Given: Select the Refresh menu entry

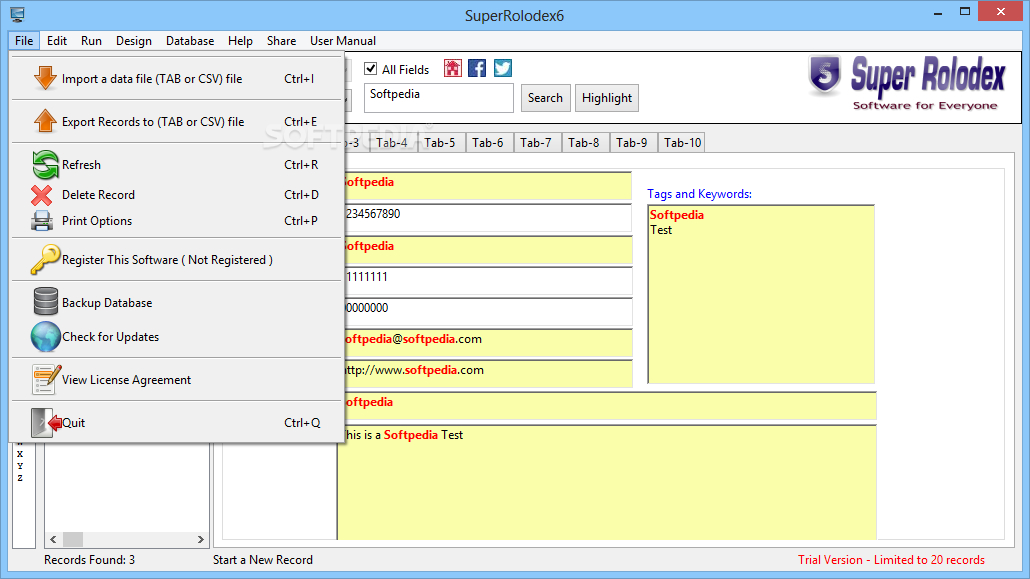Looking at the screenshot, I should click(x=177, y=164).
